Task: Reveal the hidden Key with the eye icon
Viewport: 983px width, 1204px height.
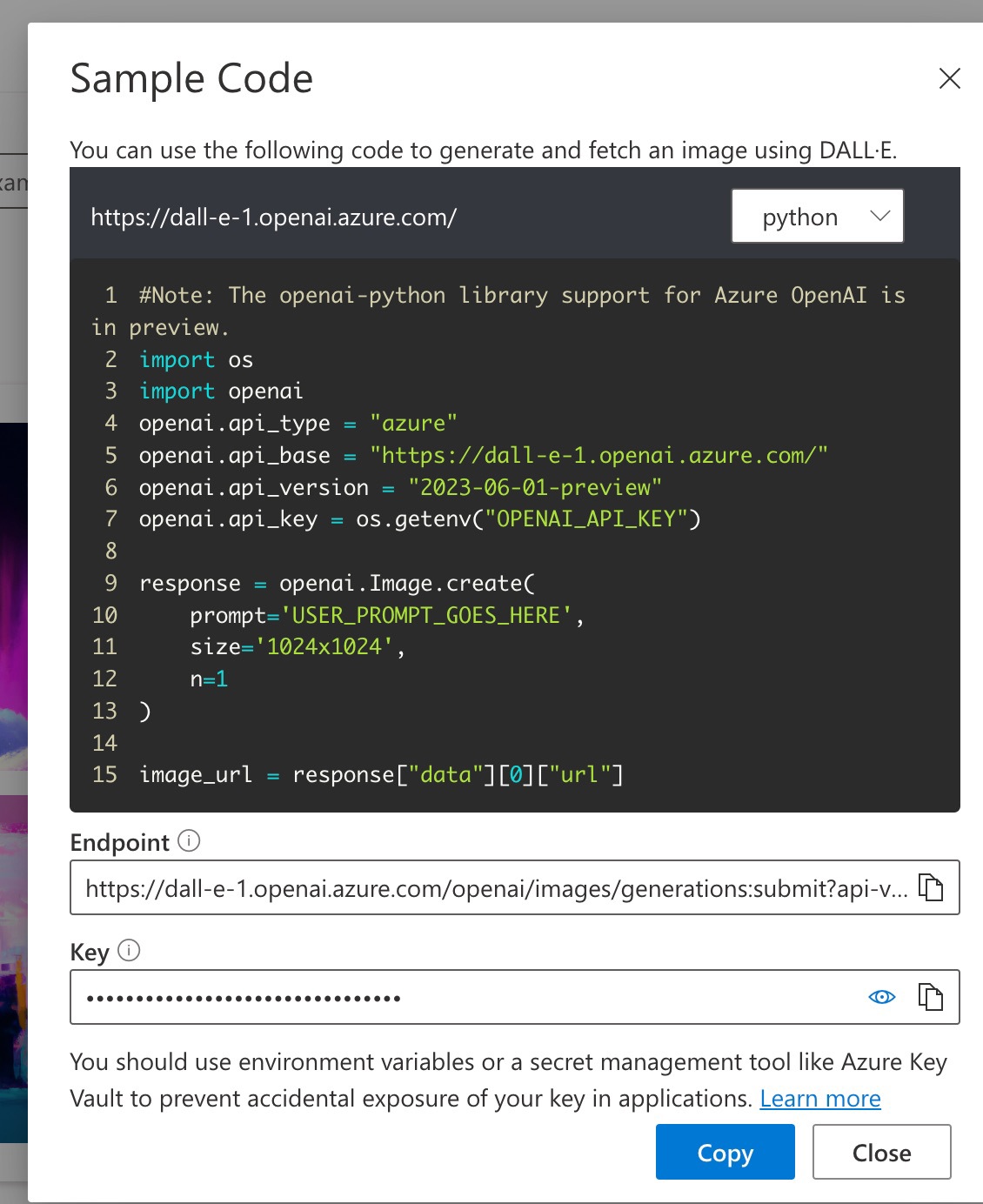Action: (882, 997)
